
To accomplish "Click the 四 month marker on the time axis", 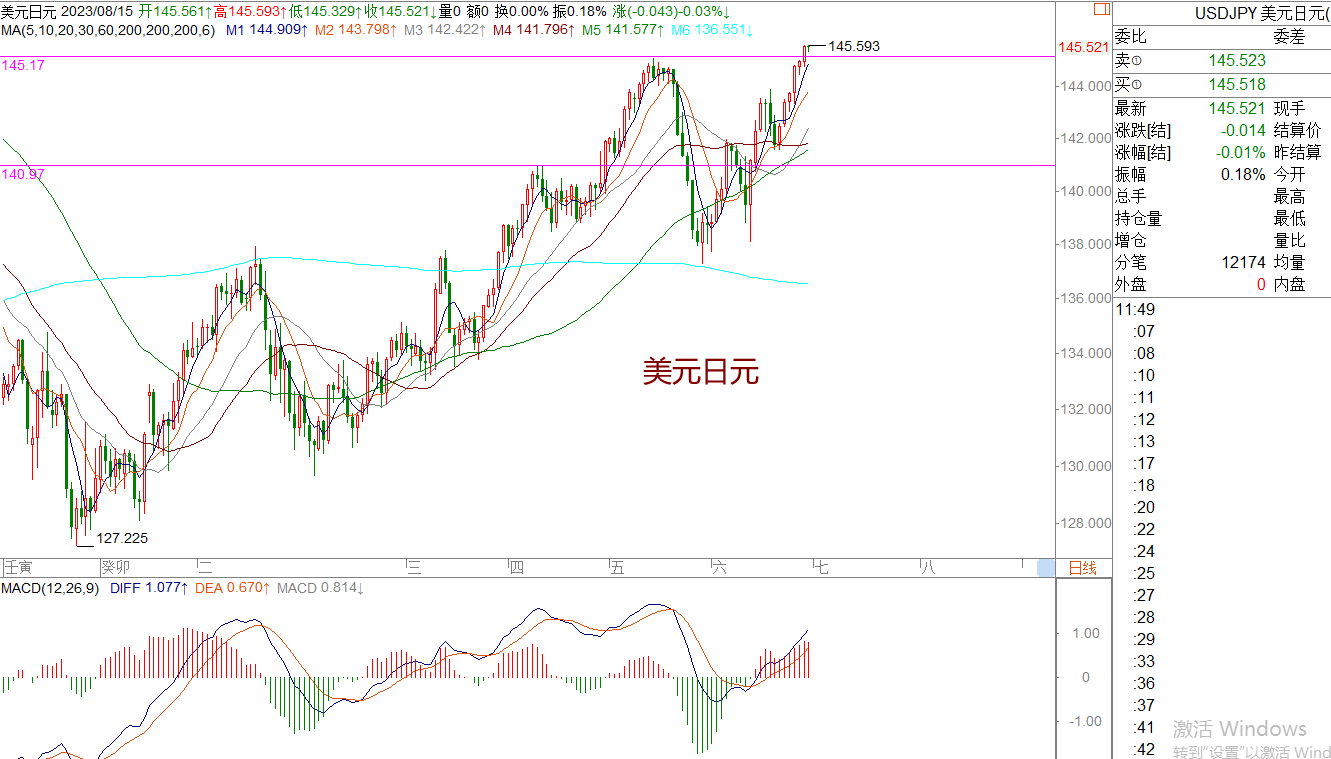I will pyautogui.click(x=517, y=568).
